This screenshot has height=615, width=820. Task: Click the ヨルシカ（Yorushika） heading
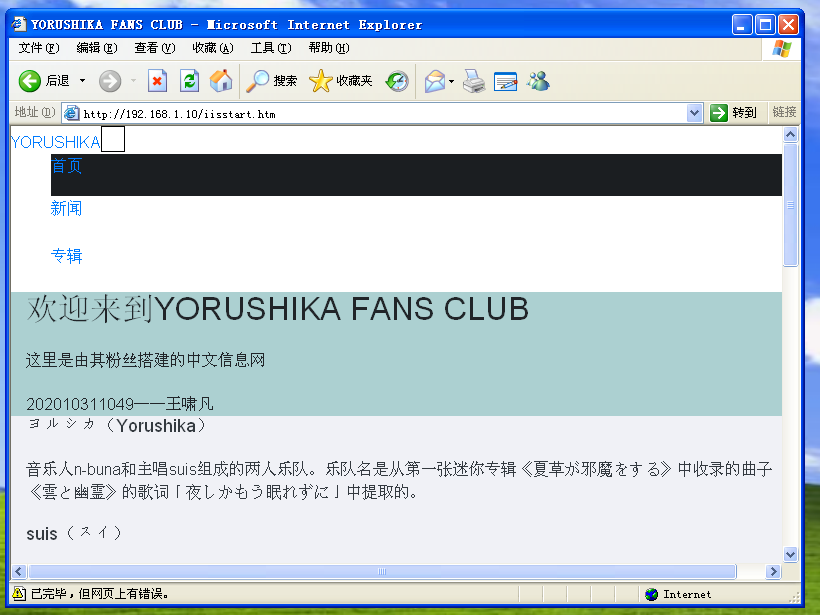[x=119, y=426]
